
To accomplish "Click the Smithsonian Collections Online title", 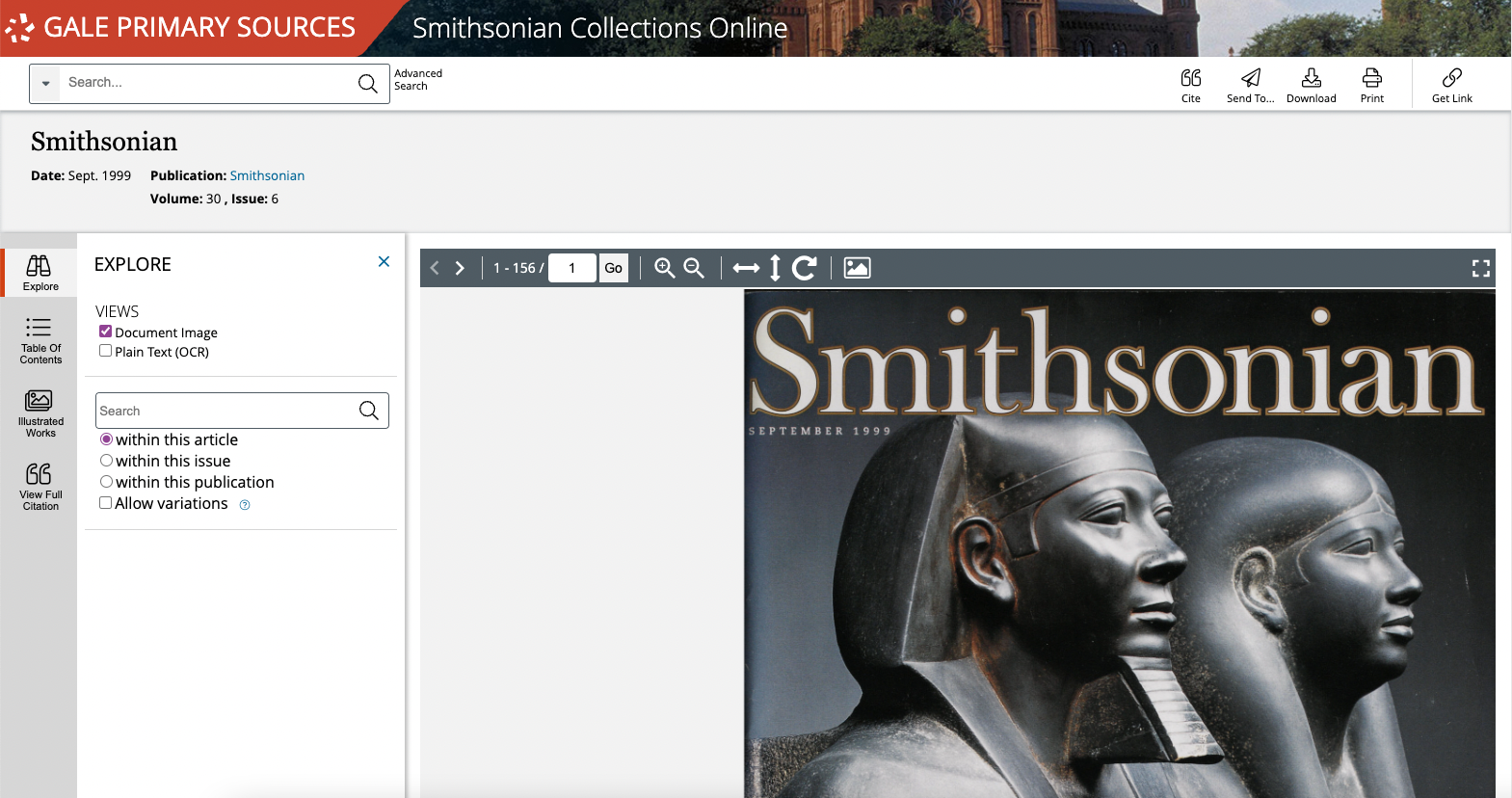I will point(599,28).
